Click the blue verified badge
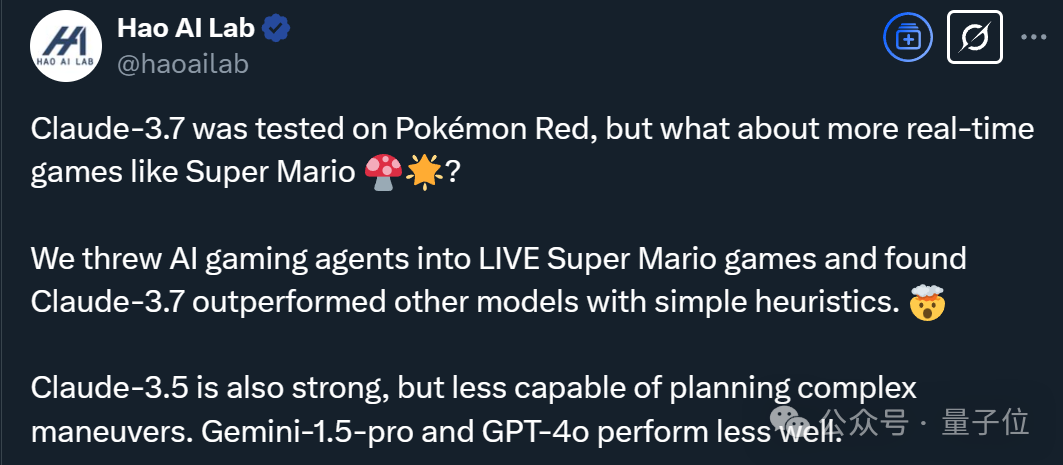The height and width of the screenshot is (465, 1063). coord(276,30)
